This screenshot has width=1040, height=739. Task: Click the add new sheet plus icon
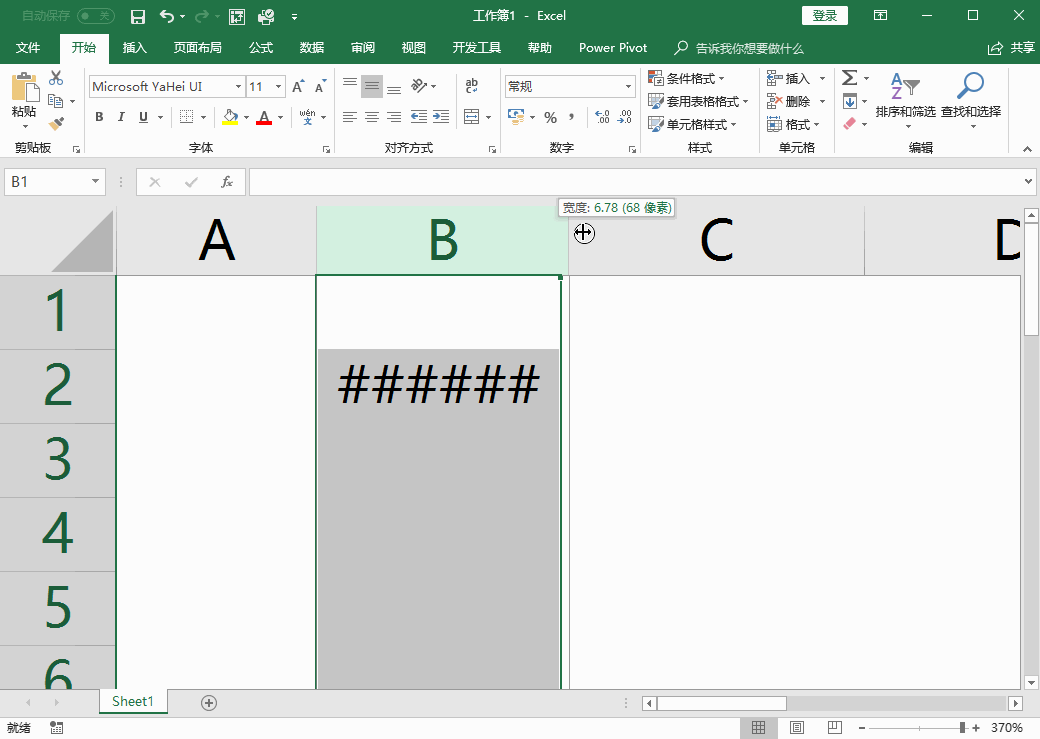point(209,703)
